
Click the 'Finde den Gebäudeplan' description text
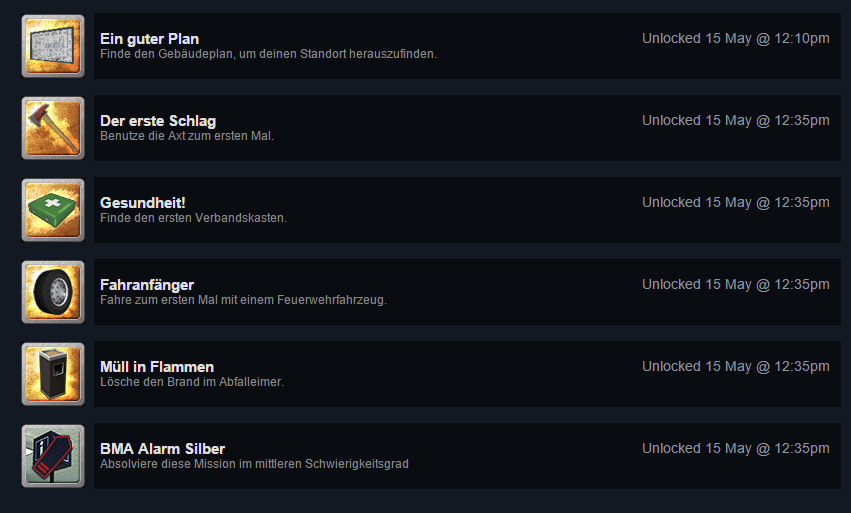pos(268,54)
